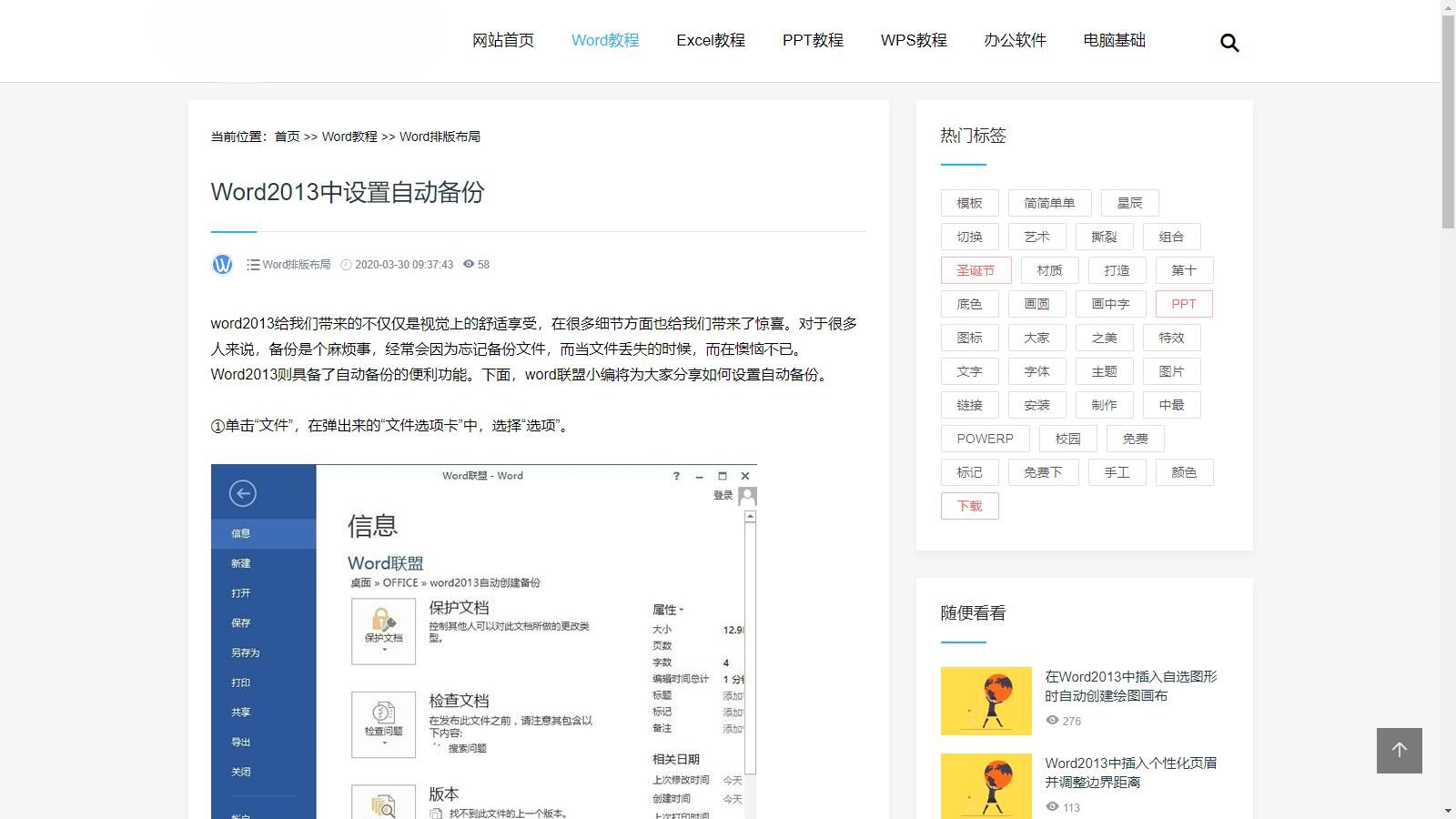Viewport: 1456px width, 819px height.
Task: Click the search magnifier icon
Action: (1229, 43)
